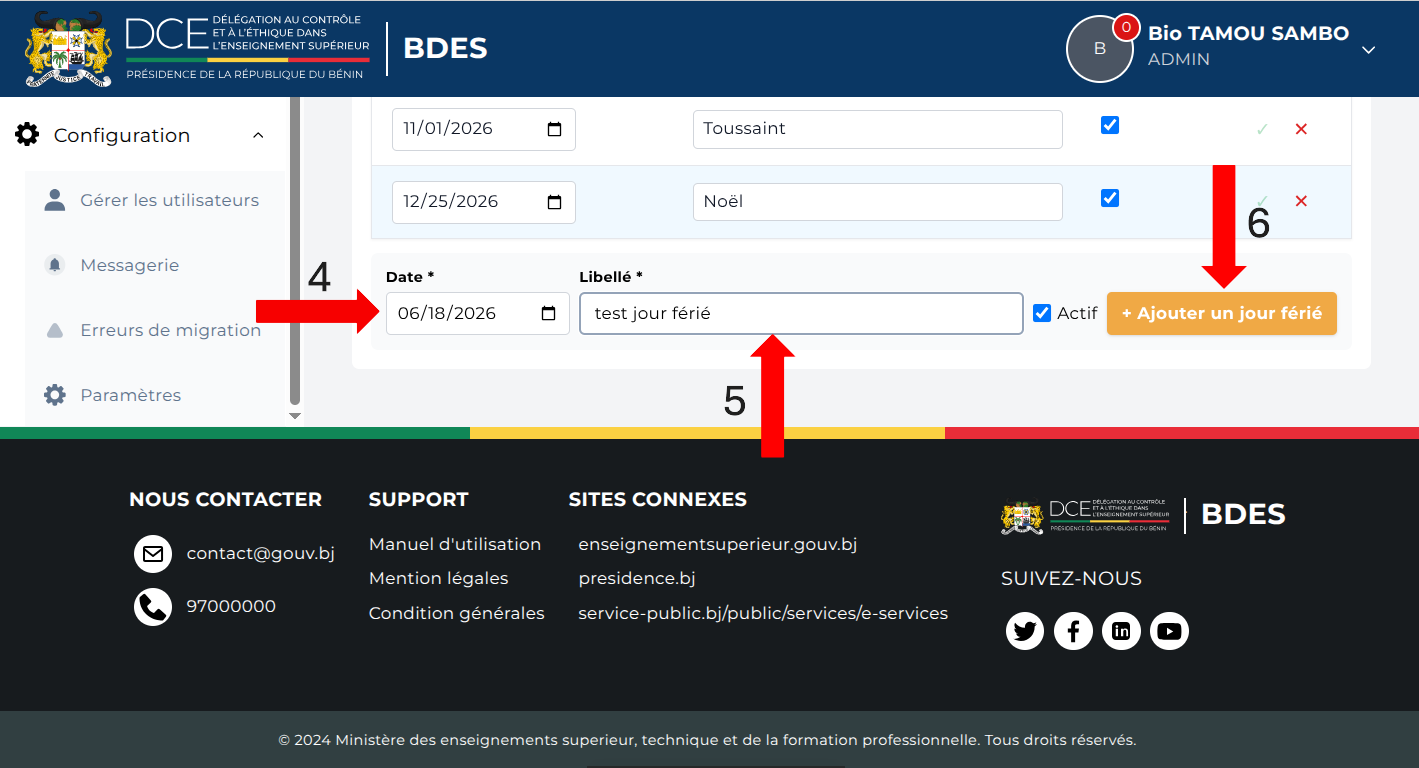Click the Libellé field containing test jour férié

801,313
